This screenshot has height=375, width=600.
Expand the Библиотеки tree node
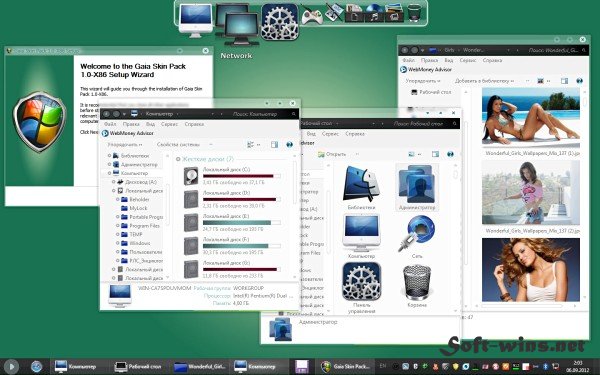[109, 156]
